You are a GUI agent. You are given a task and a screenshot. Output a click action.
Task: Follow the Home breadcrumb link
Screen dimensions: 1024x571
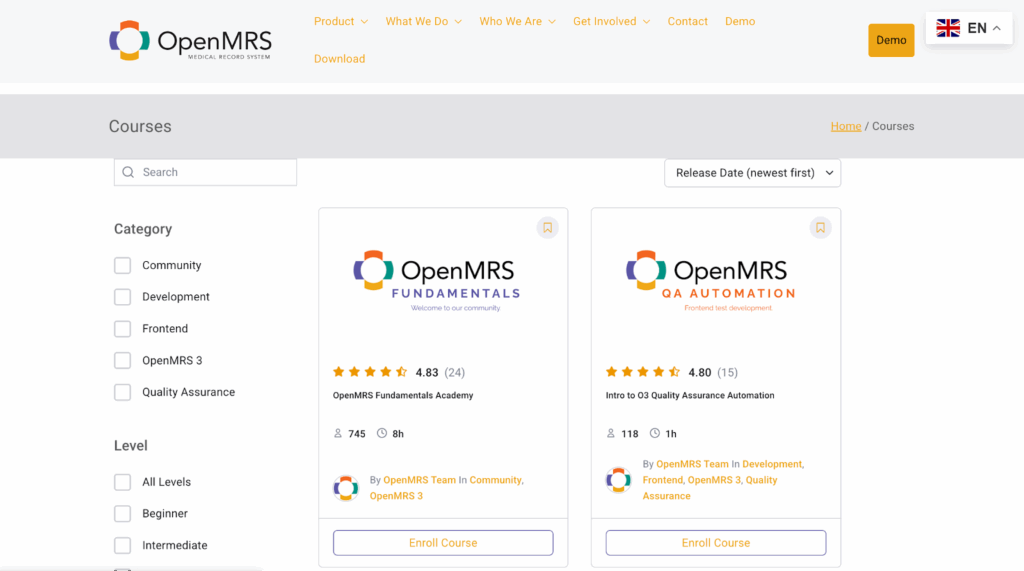(x=846, y=126)
